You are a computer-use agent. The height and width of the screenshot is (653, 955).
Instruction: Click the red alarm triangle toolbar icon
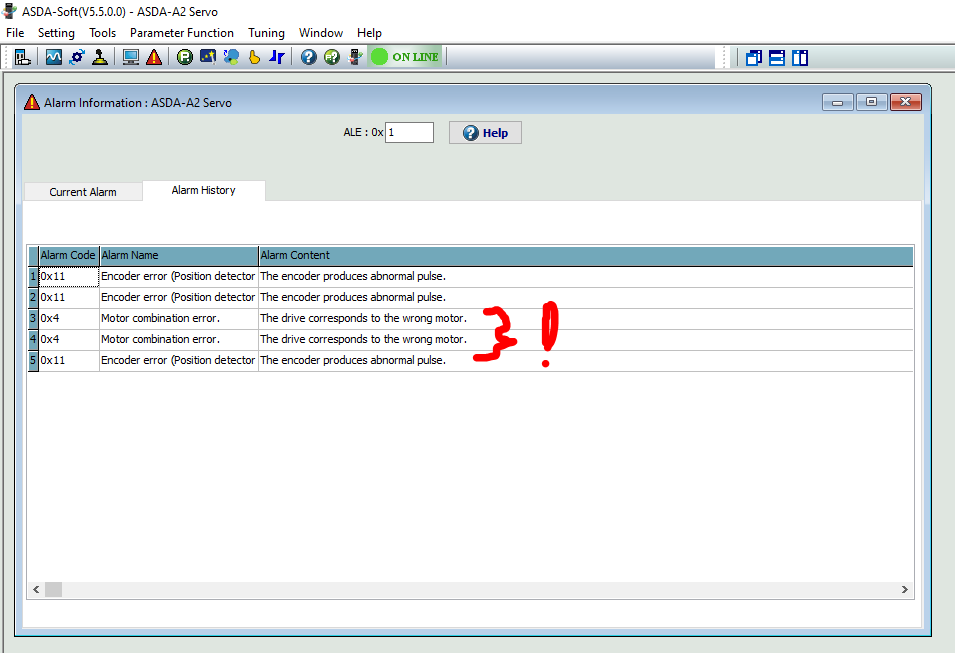pos(154,57)
